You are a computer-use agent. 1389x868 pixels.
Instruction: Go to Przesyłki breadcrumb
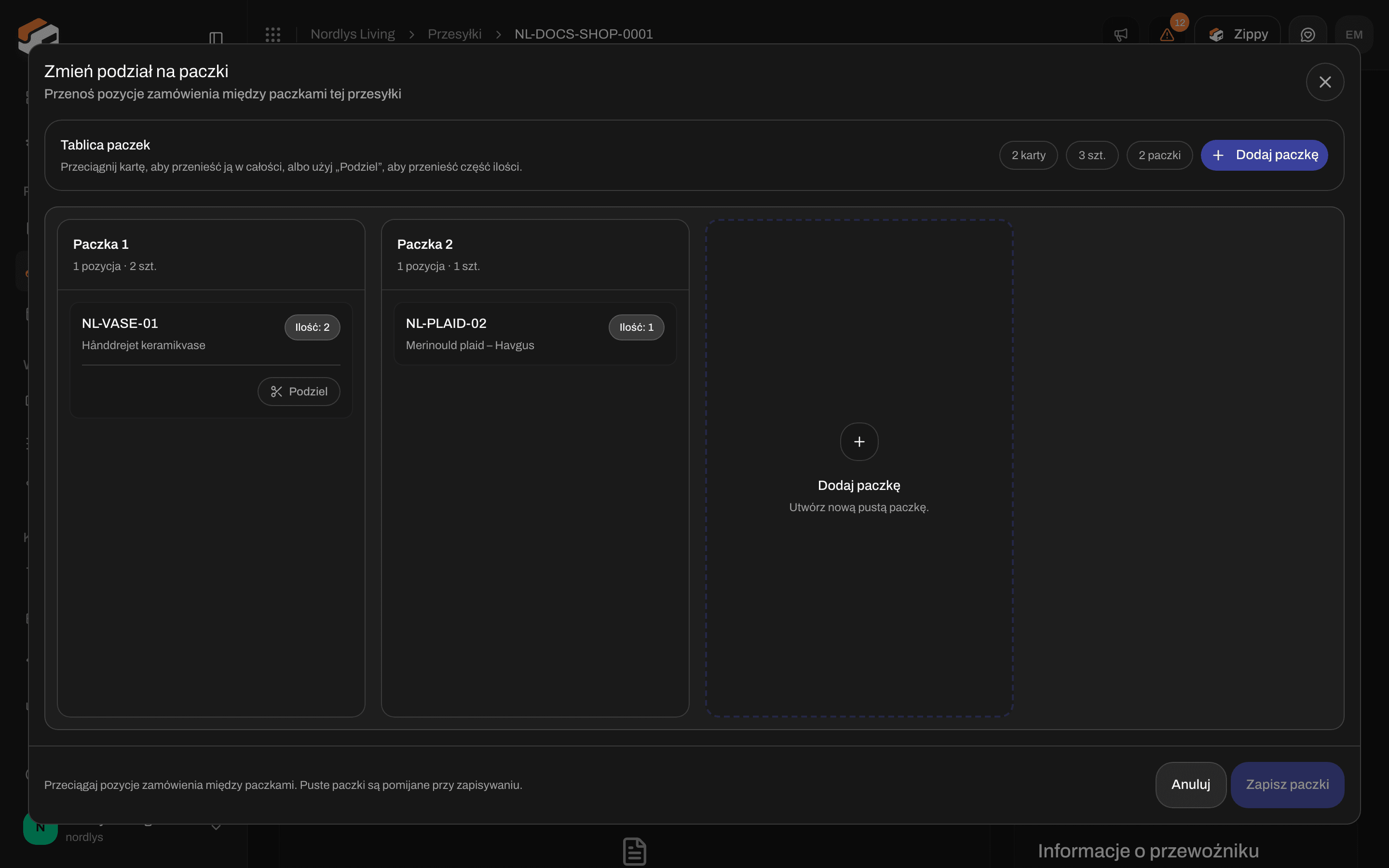(454, 34)
